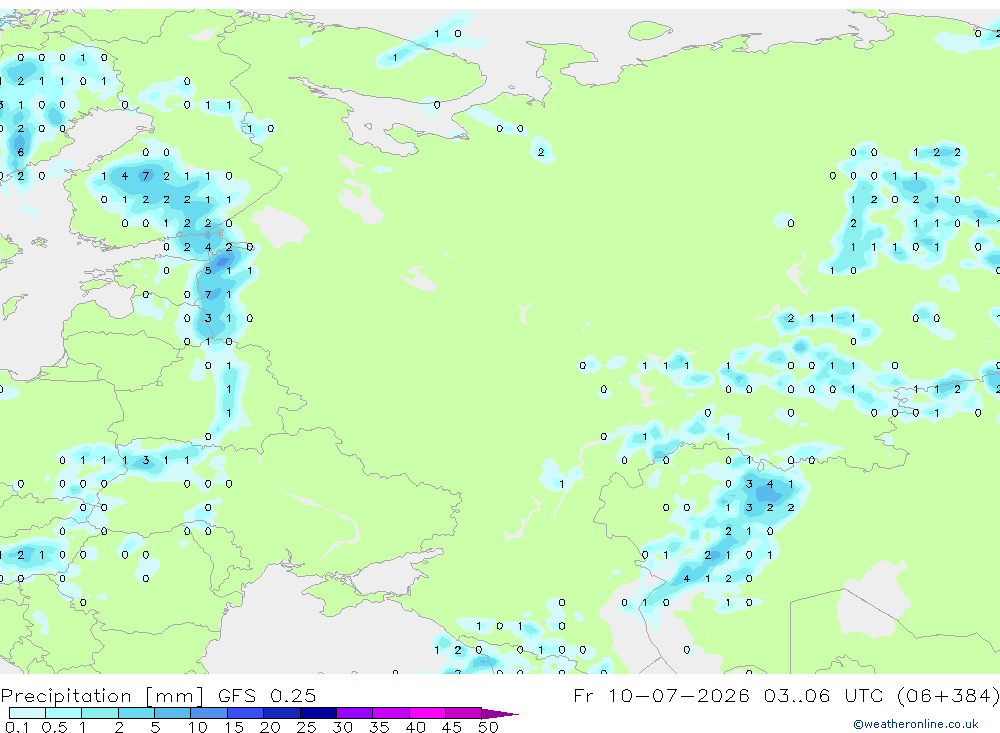Screen dimensions: 1000x733
Task: Click the legend label "30"
Action: point(343,727)
